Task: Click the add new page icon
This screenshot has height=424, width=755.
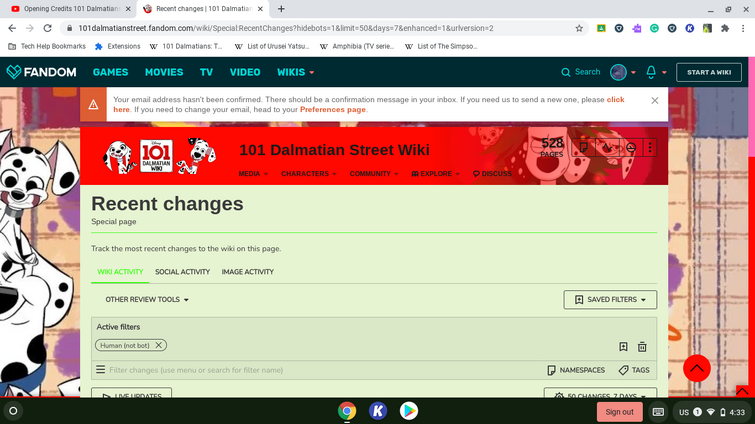Action: [584, 148]
